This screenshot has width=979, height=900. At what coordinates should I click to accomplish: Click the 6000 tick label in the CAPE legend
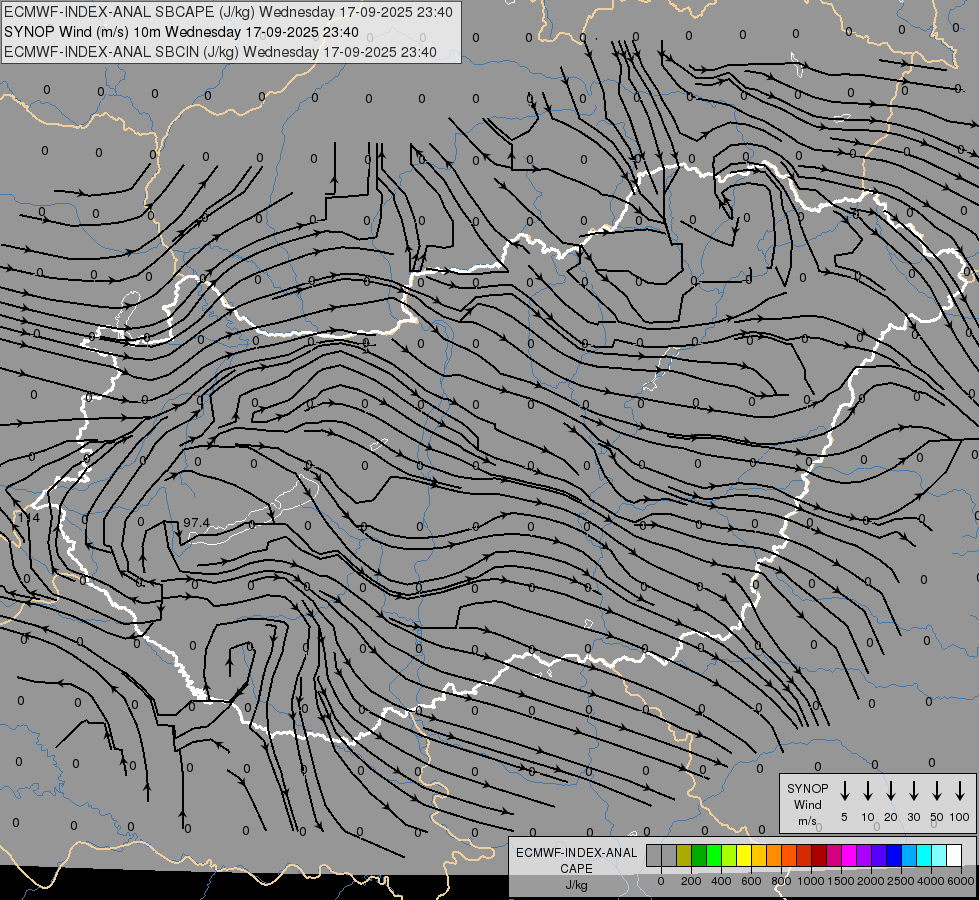pos(961,881)
